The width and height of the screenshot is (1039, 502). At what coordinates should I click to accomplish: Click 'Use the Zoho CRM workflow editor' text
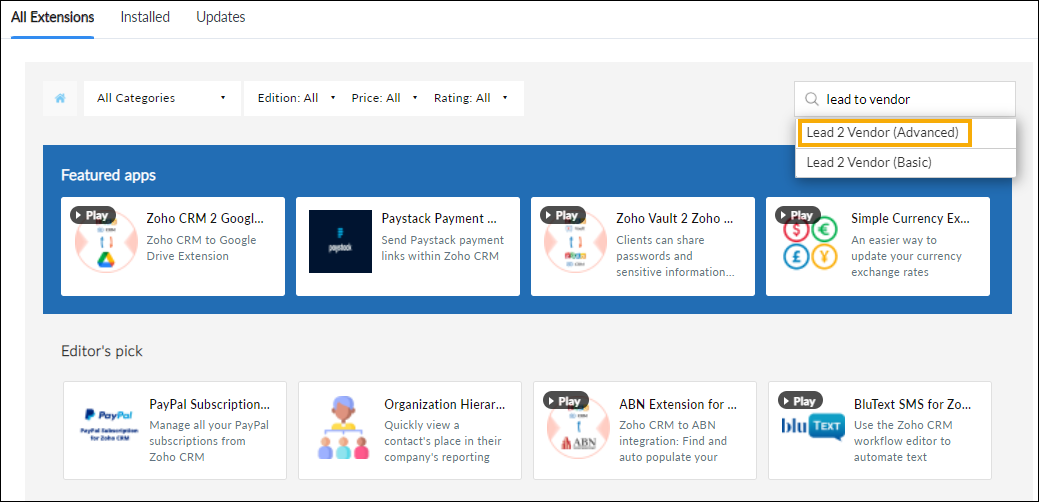(x=902, y=441)
